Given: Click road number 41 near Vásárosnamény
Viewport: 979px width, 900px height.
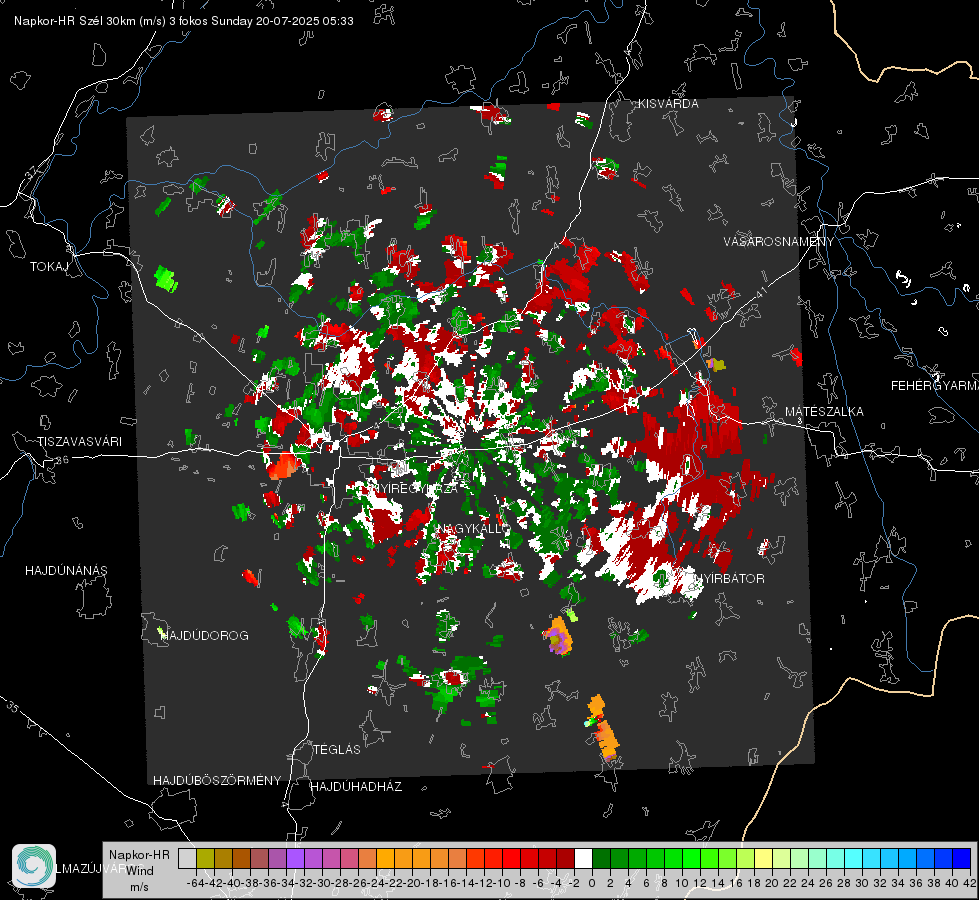Looking at the screenshot, I should click(760, 292).
